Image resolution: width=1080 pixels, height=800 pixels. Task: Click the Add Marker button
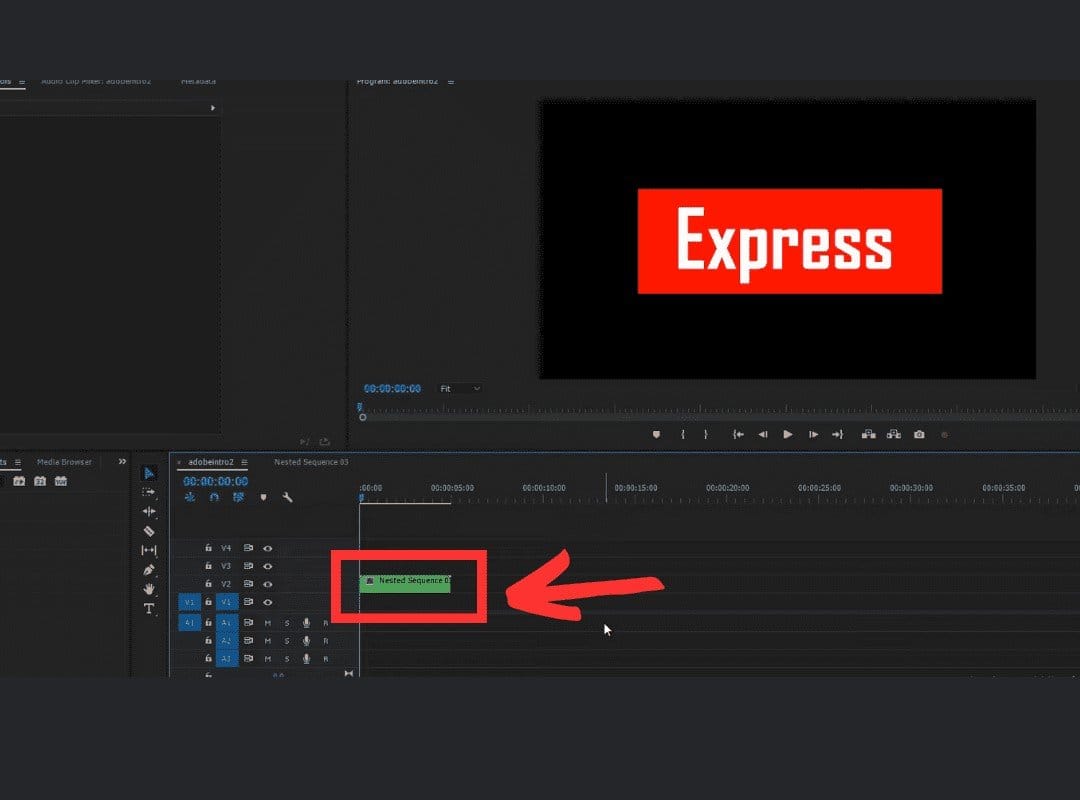[262, 498]
